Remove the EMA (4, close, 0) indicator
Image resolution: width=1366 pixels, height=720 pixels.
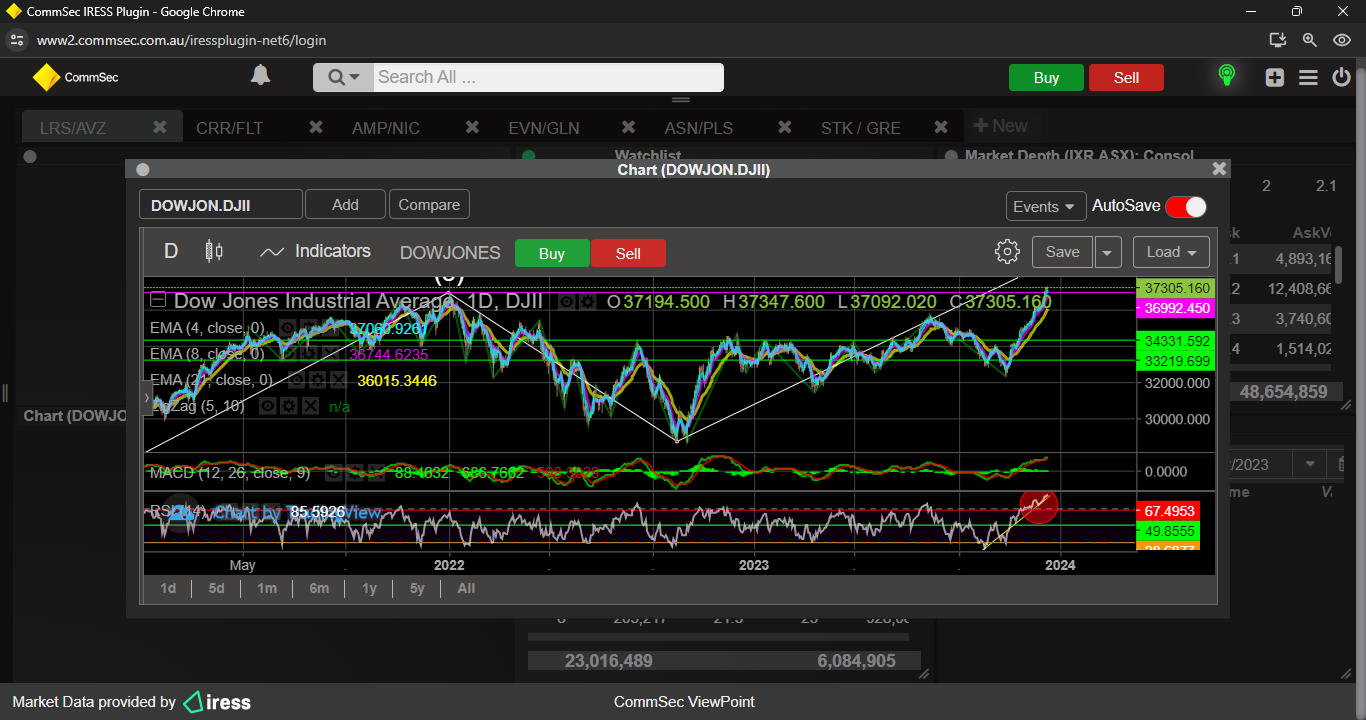pyautogui.click(x=330, y=328)
